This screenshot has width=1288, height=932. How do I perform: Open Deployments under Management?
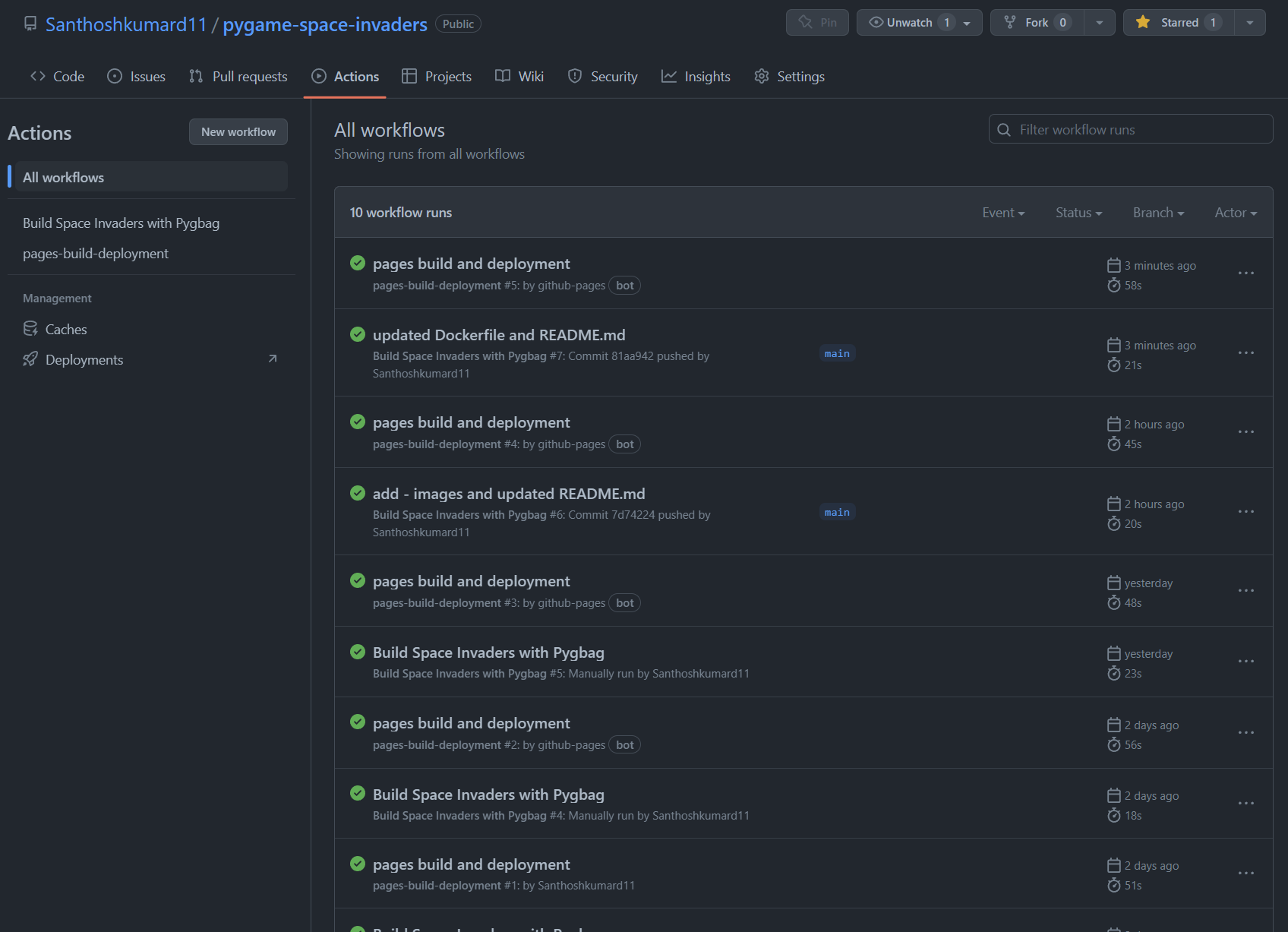pyautogui.click(x=84, y=359)
